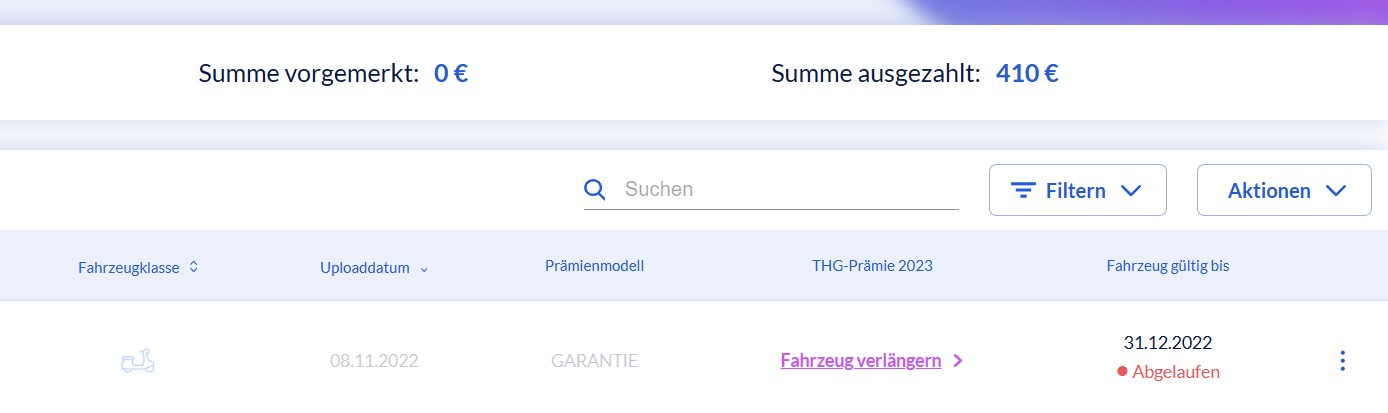Click the magnifying glass search icon
This screenshot has height=413, width=1388.
click(595, 190)
